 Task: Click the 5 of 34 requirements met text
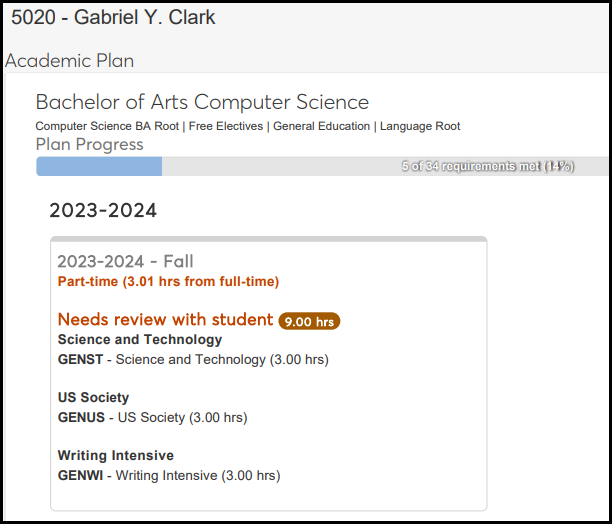coord(487,167)
